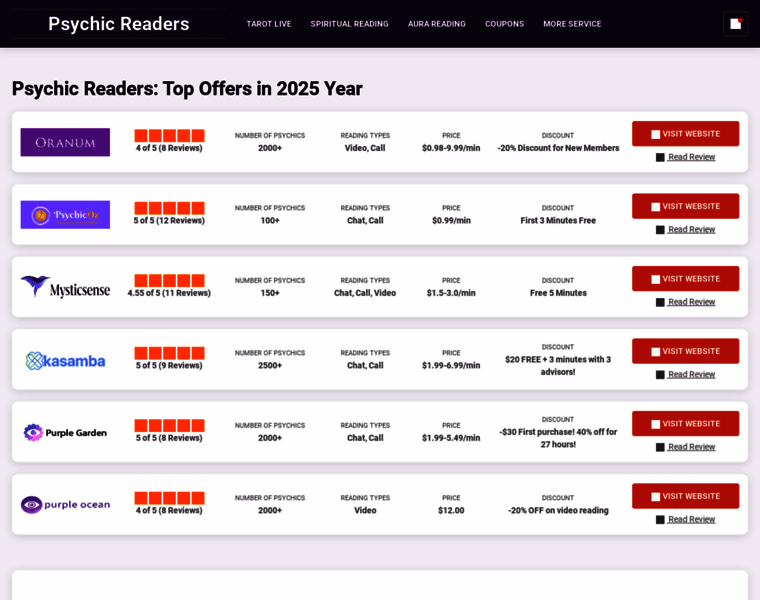Click the Oranum star rating icons

coord(169,135)
